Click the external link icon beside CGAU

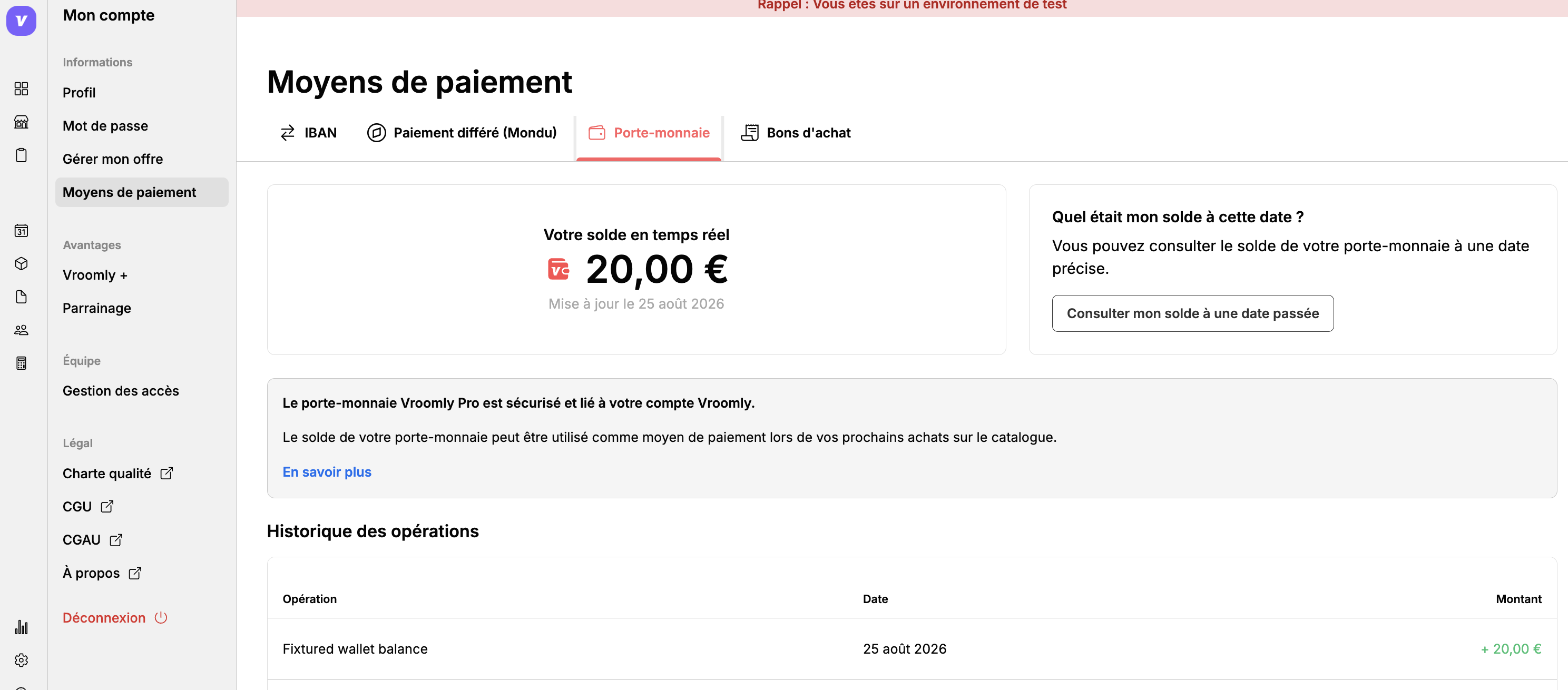tap(116, 540)
